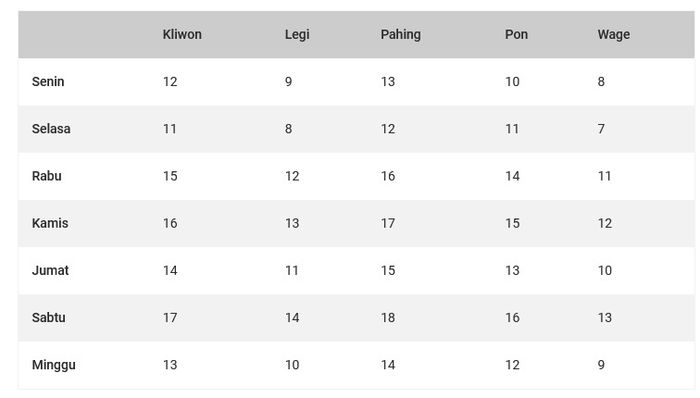Select the Minggu Pon value 12
This screenshot has height=398, width=700.
pos(512,365)
